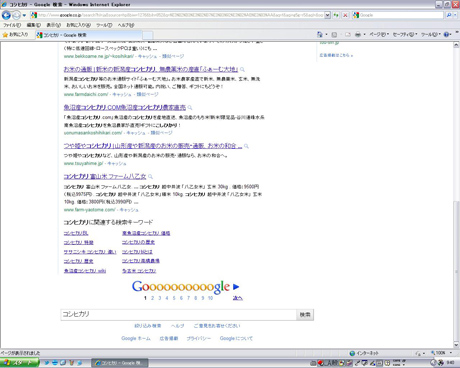Open コシヒカリ 富山米 ファーム八乙女 result
Viewport: 460px width, 368px height.
[x=105, y=176]
